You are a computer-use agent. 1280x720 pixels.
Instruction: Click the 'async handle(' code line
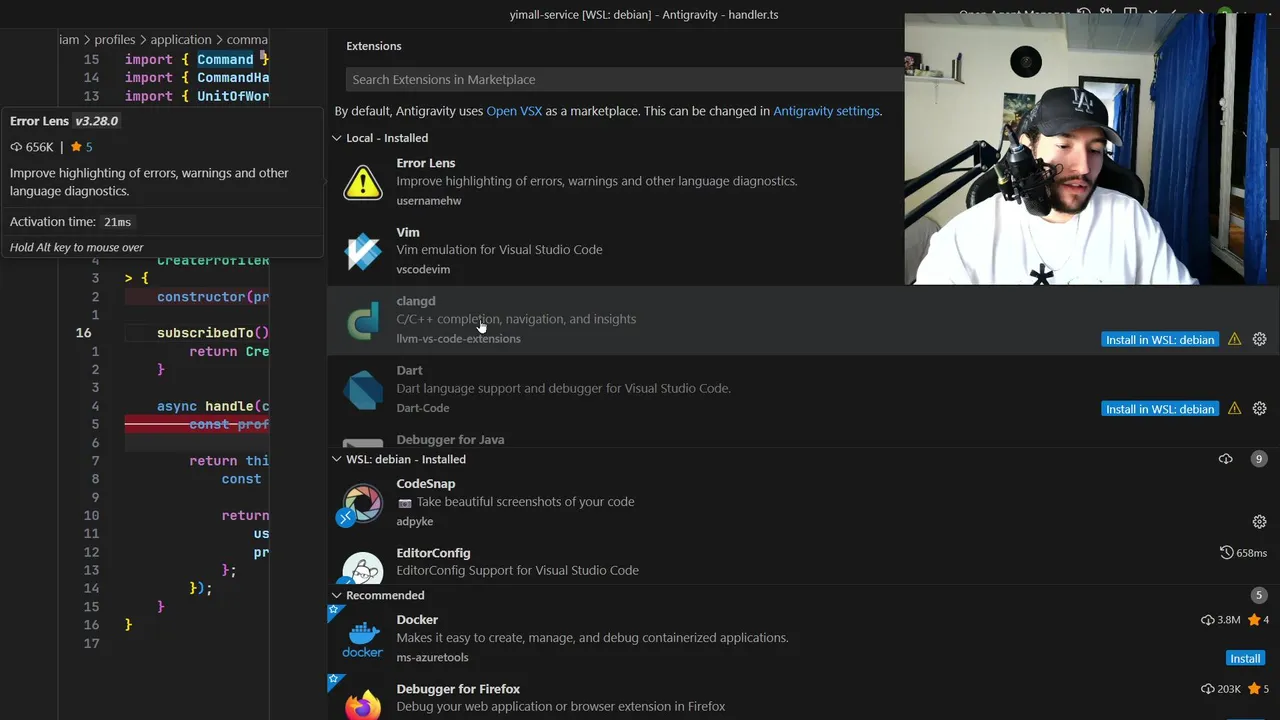click(x=213, y=406)
